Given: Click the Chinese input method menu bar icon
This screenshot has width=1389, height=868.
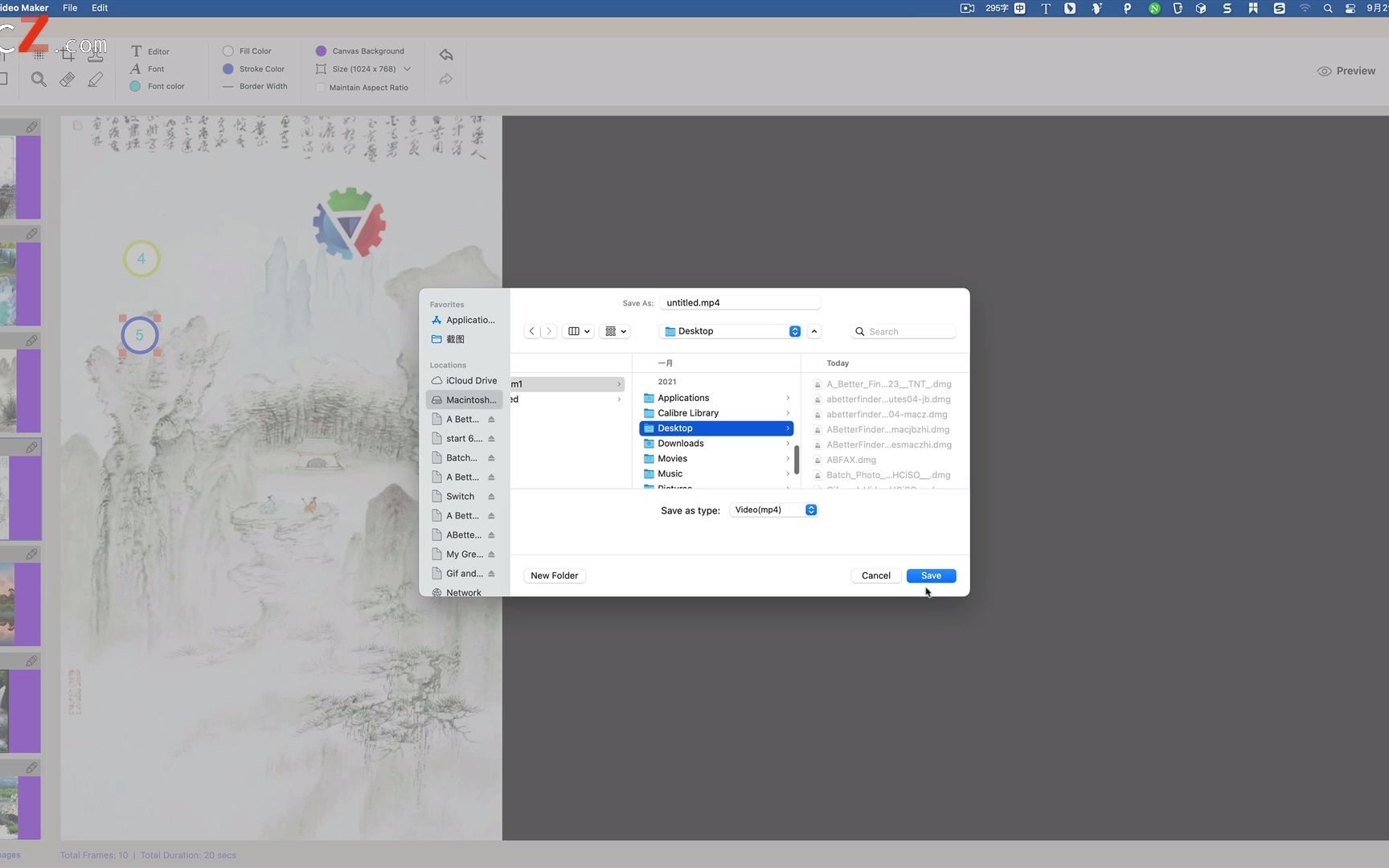Looking at the screenshot, I should [x=1019, y=8].
